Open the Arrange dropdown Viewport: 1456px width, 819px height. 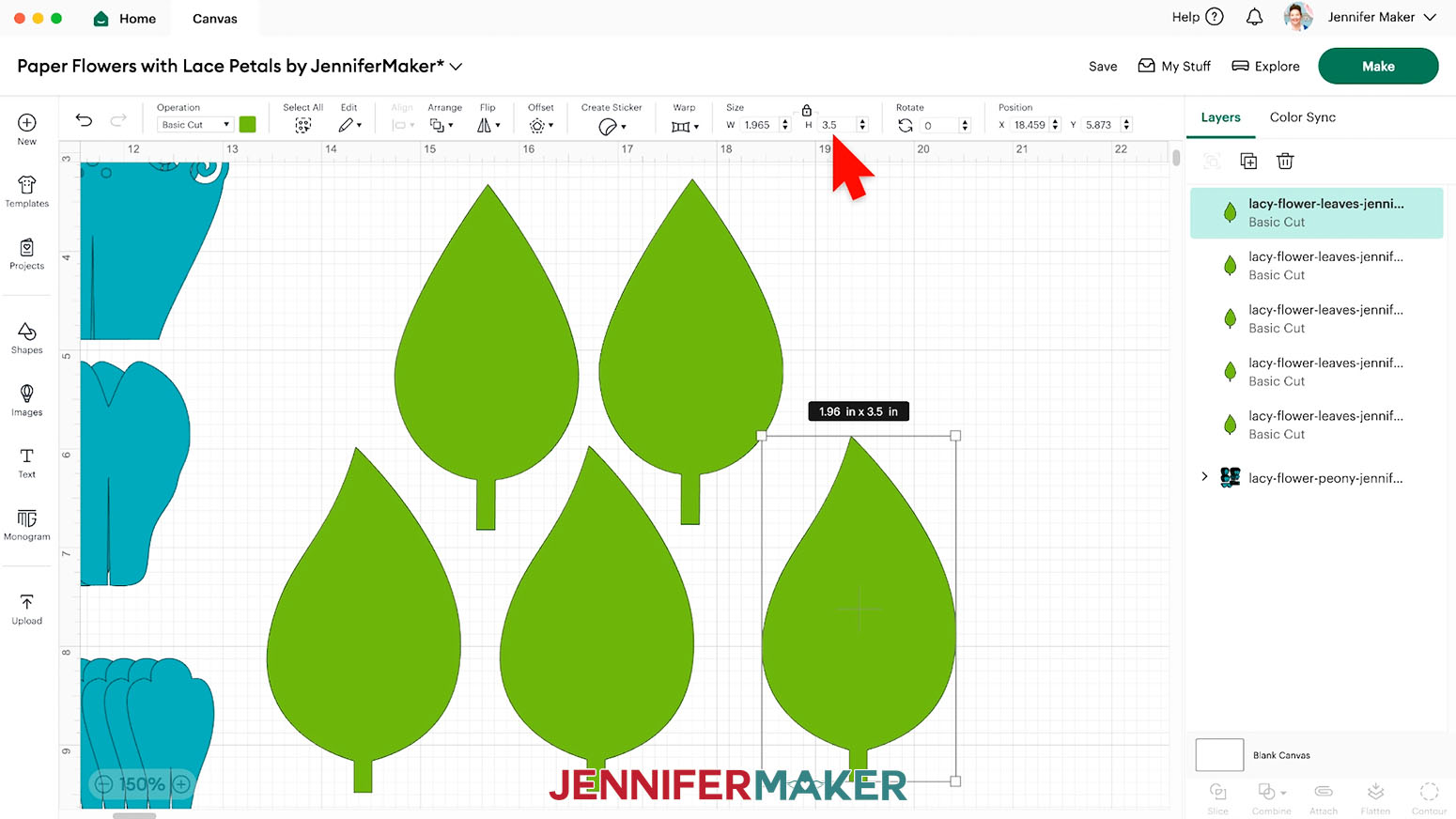pyautogui.click(x=441, y=125)
